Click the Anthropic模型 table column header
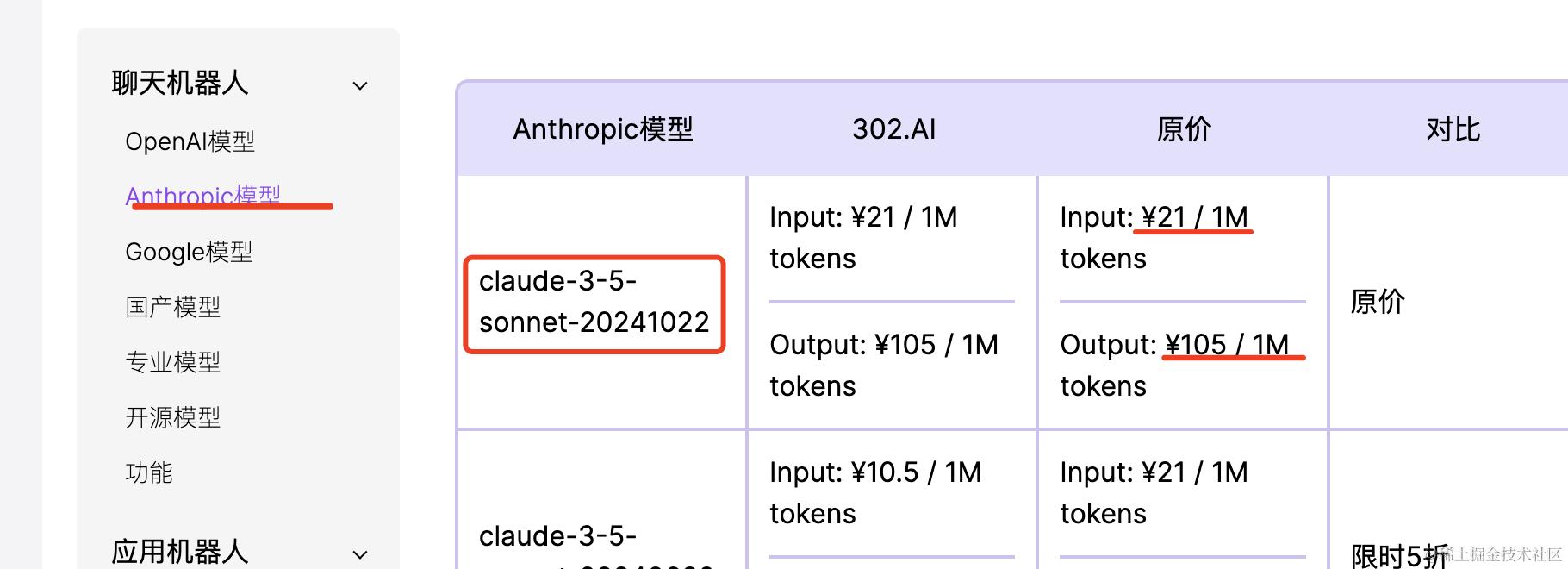Screen dimensions: 1568x569 [x=603, y=129]
